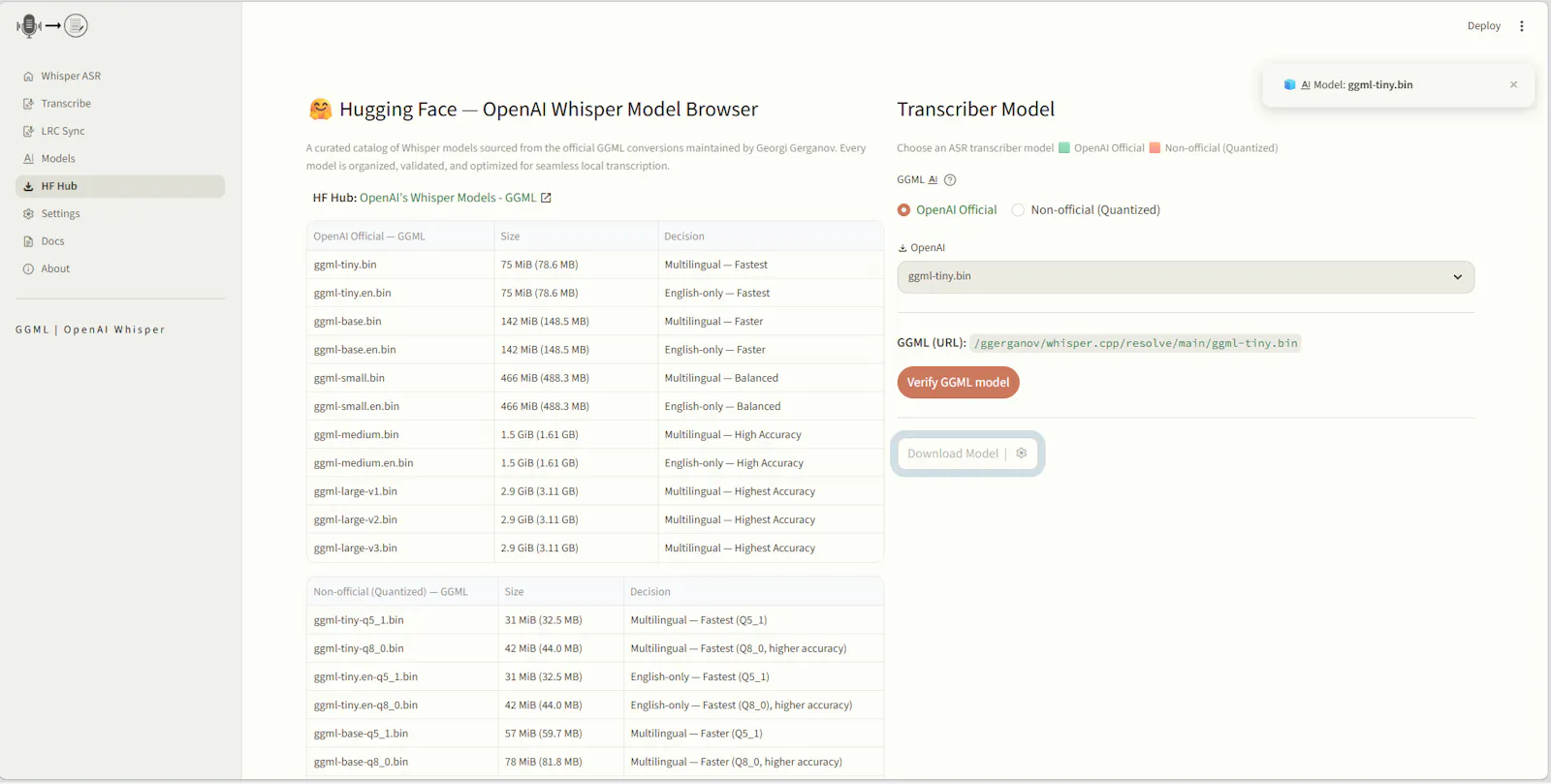Click the green OpenAI Official legend swatch
This screenshot has width=1551, height=784.
tap(1064, 148)
